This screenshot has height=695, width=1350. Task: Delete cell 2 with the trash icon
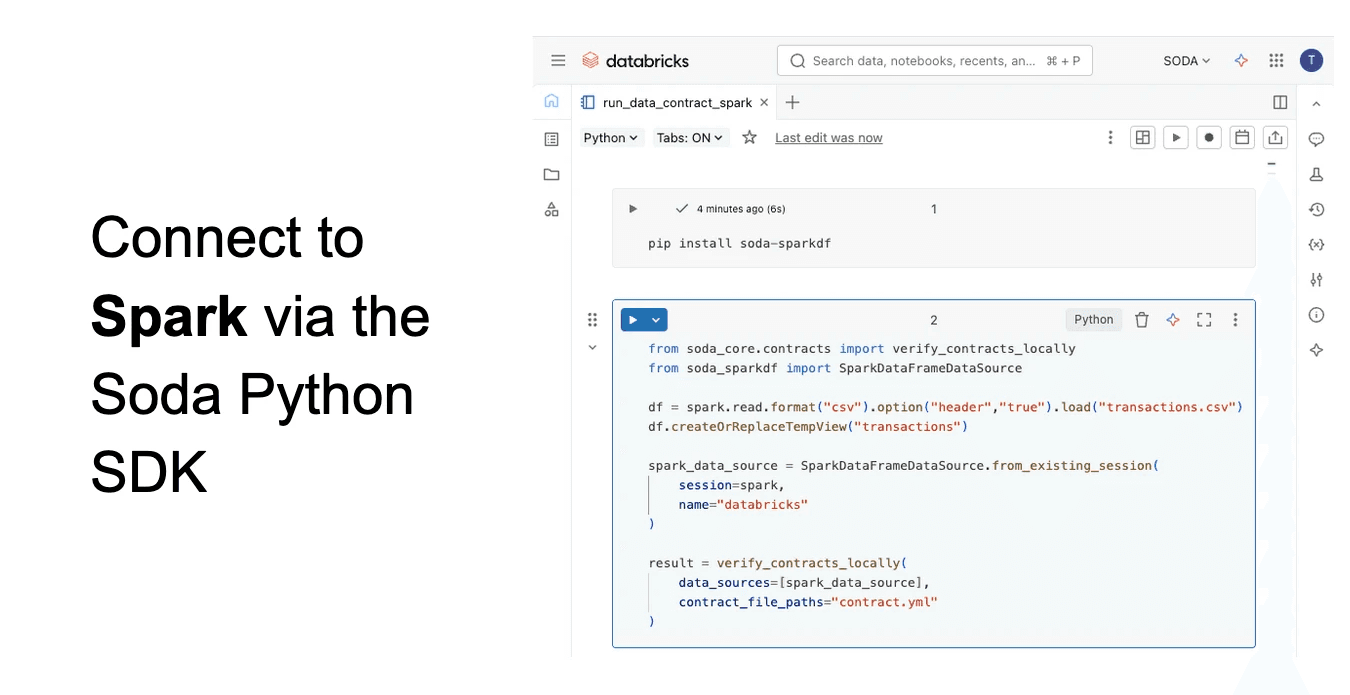[x=1141, y=320]
